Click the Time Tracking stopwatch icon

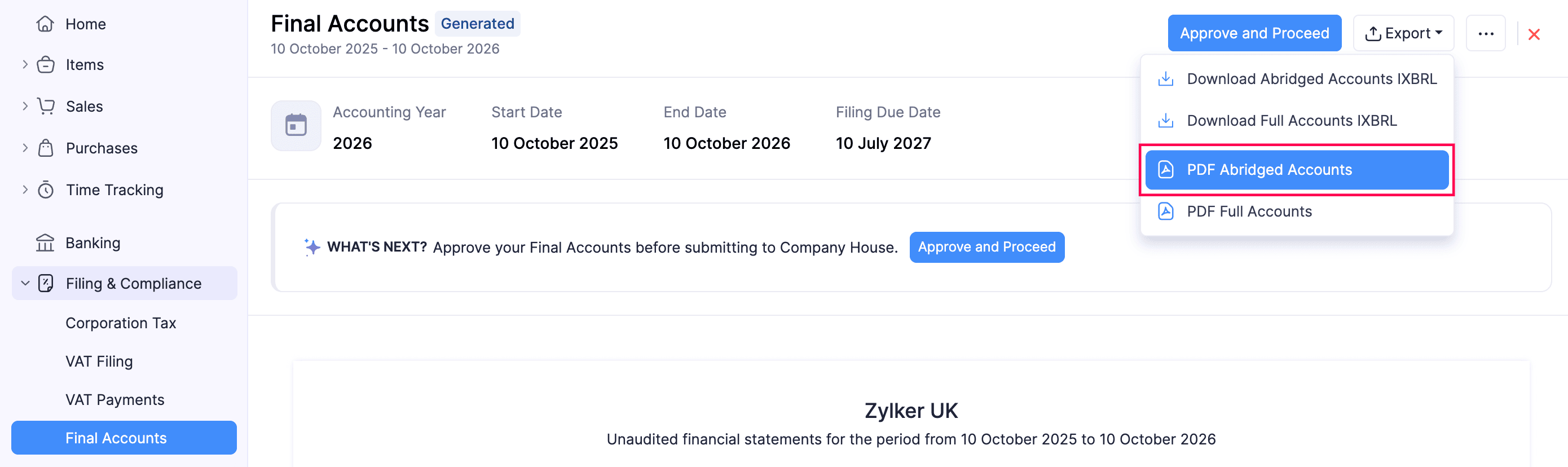[46, 190]
